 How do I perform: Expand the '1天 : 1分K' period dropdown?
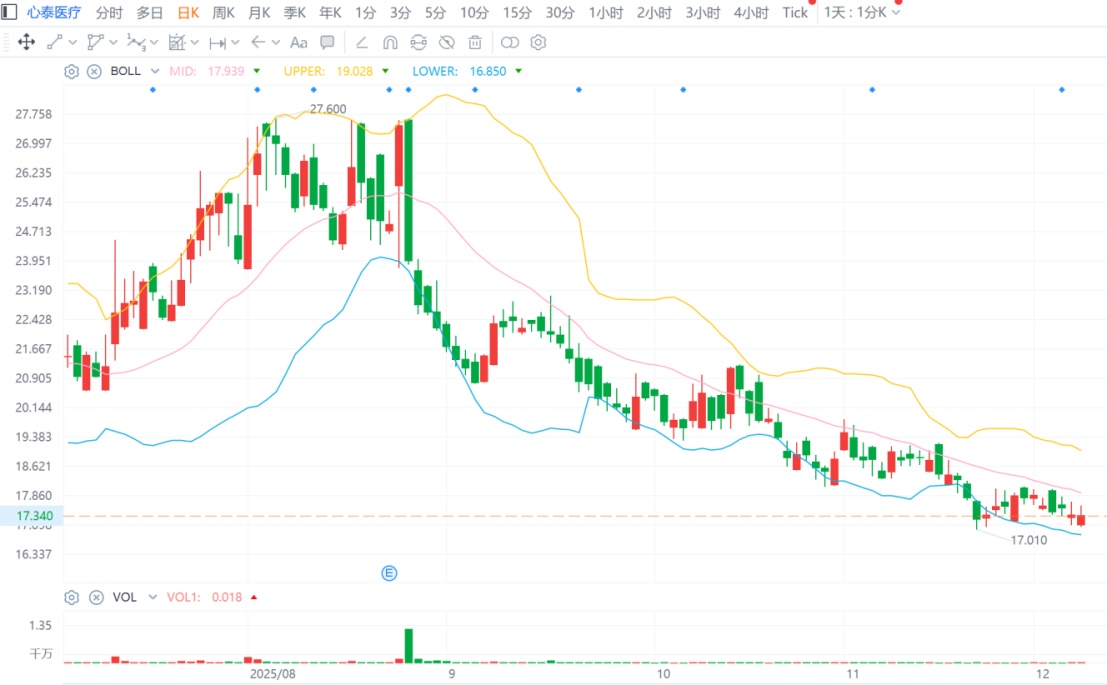(x=862, y=12)
